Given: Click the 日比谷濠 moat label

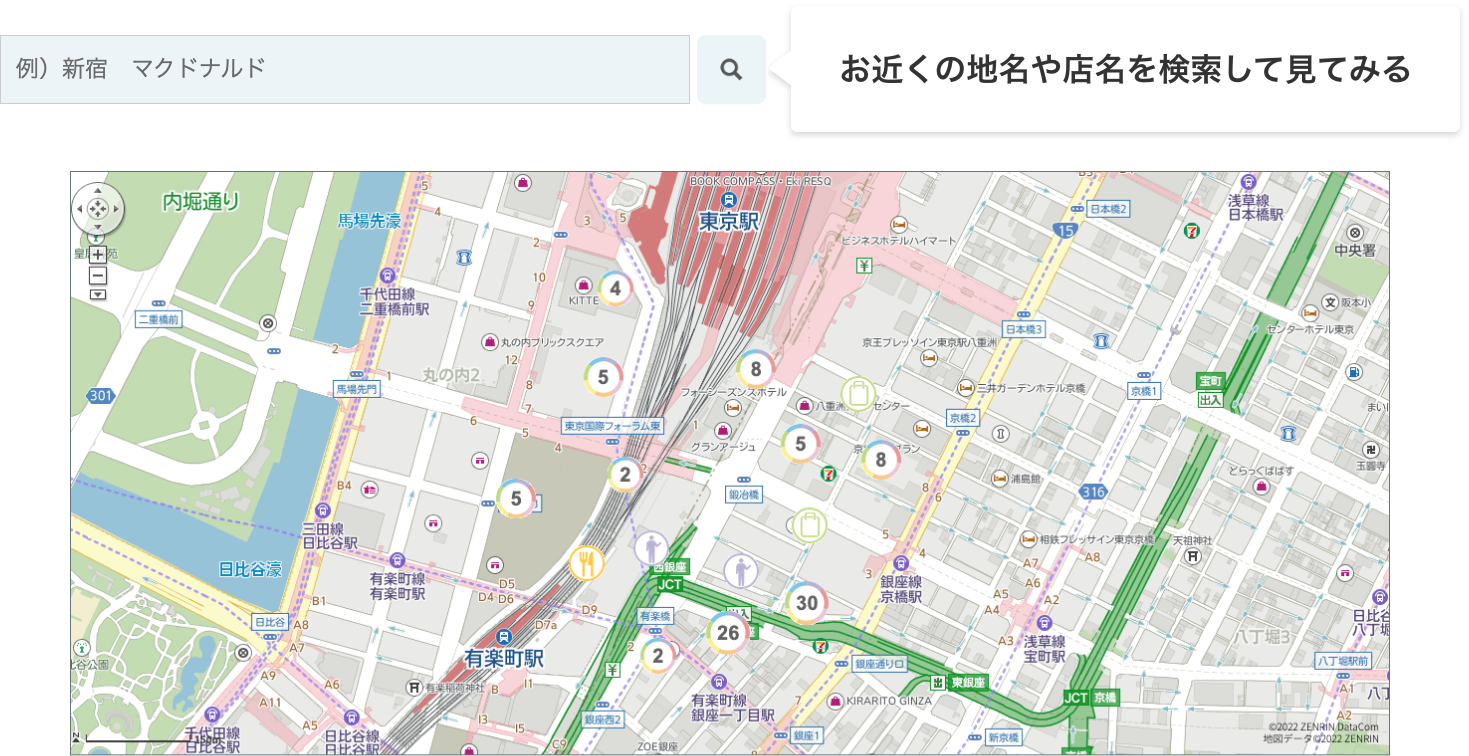Looking at the screenshot, I should pos(250,570).
